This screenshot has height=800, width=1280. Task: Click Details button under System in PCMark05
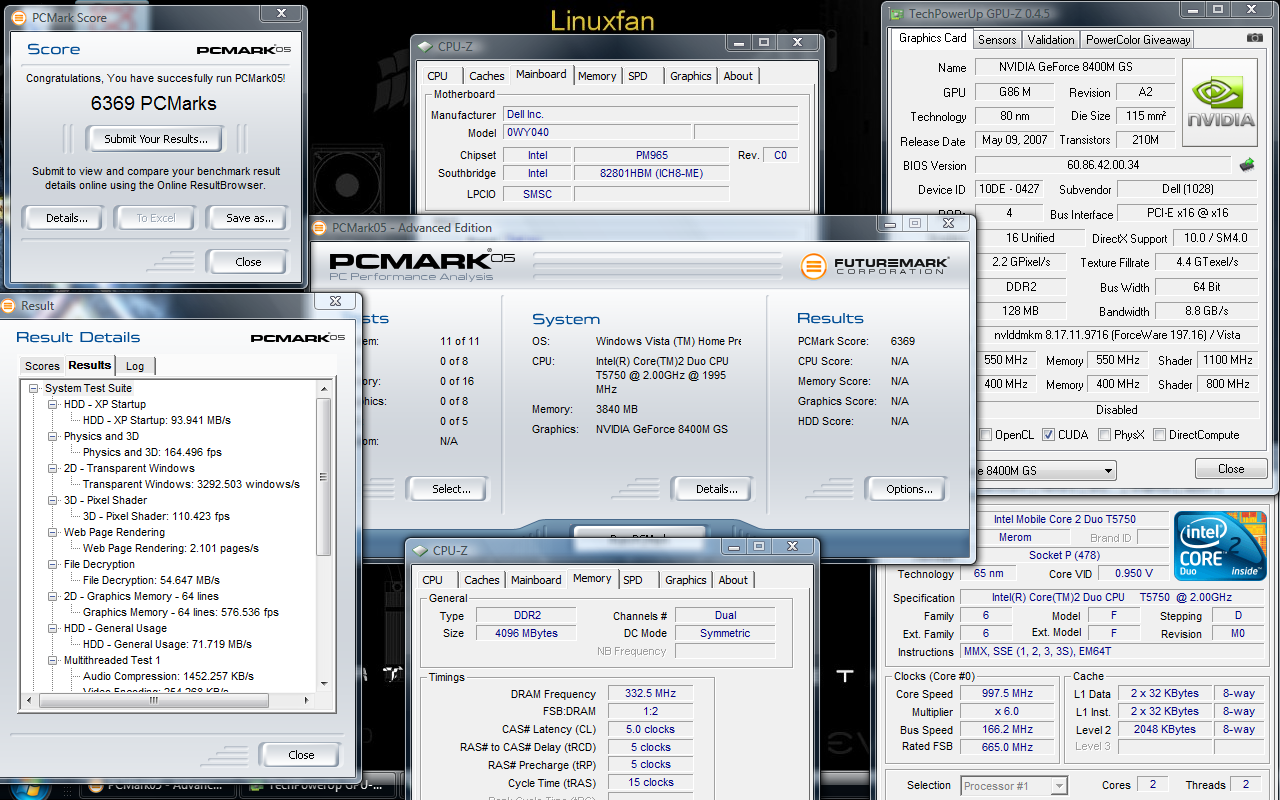pyautogui.click(x=716, y=489)
